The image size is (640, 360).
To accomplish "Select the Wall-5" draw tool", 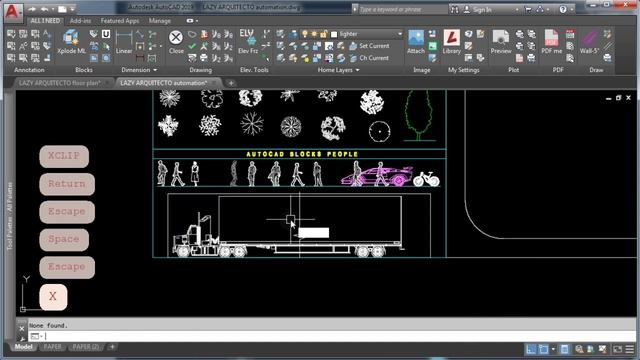I will point(589,42).
